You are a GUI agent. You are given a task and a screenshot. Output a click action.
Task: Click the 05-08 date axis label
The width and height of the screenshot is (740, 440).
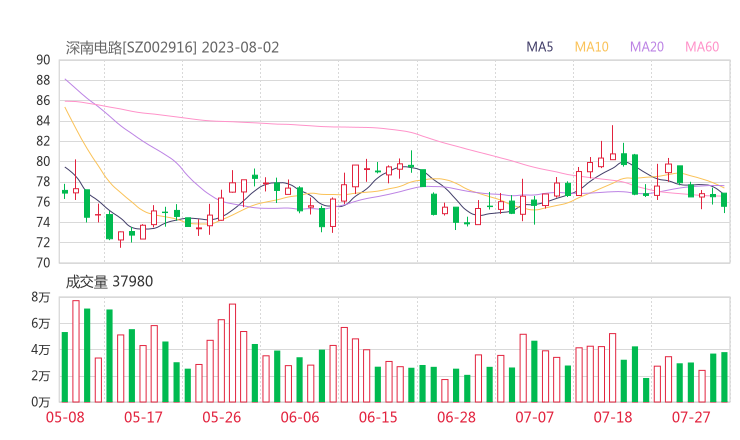[x=65, y=417]
